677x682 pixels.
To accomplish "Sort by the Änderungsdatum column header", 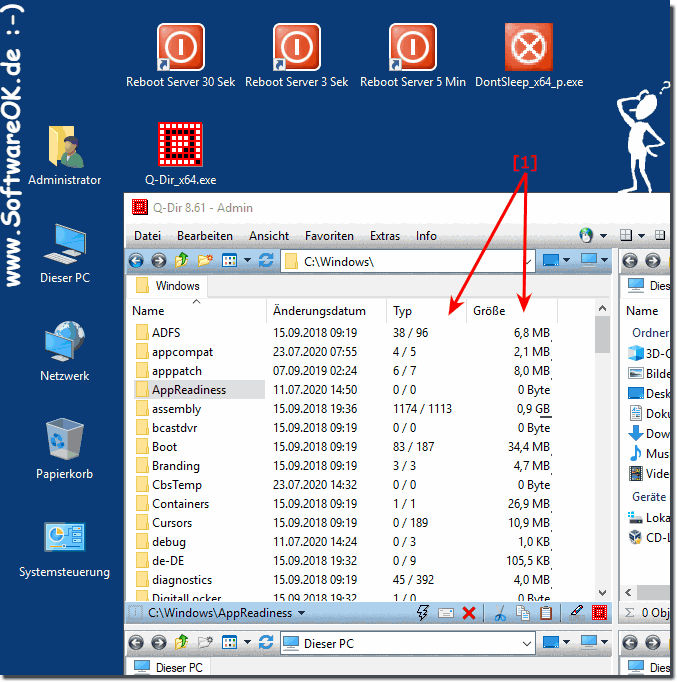I will [x=326, y=311].
